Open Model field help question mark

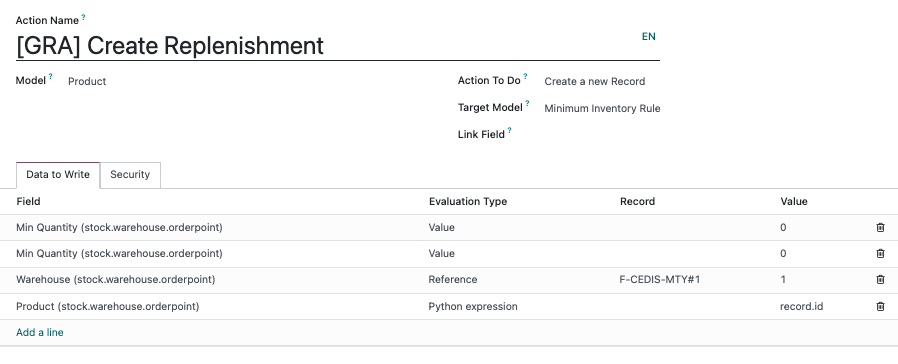[50, 77]
